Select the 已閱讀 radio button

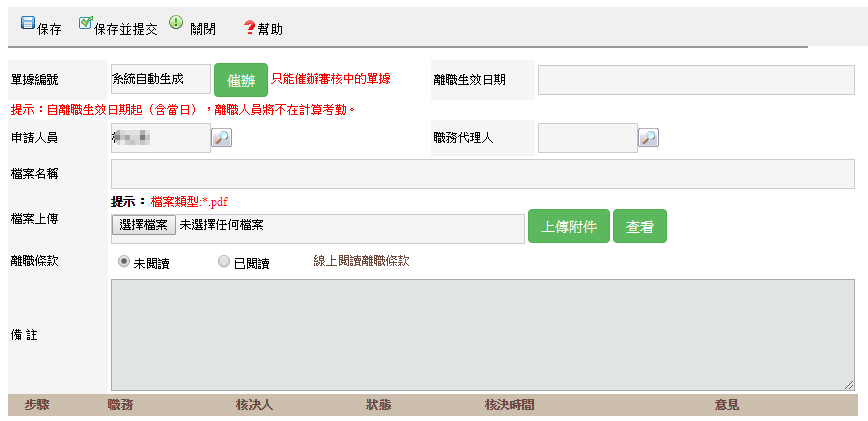[224, 262]
